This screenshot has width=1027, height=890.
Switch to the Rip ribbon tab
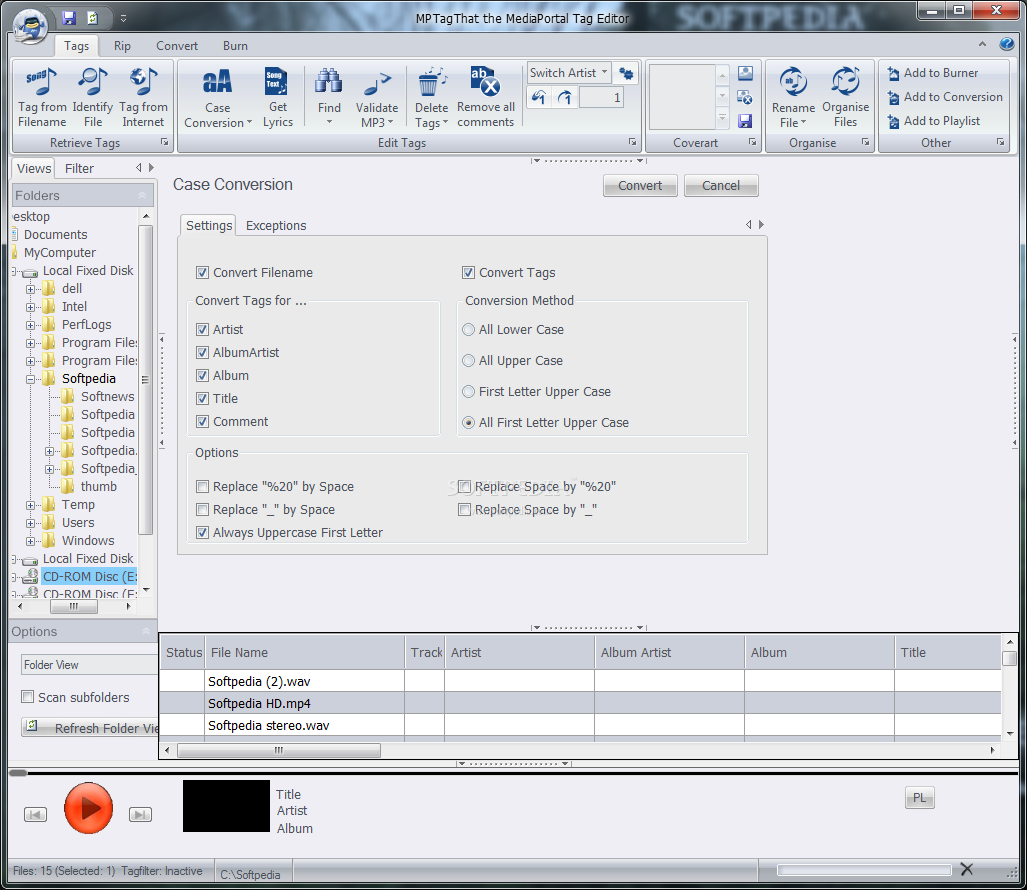(x=122, y=46)
